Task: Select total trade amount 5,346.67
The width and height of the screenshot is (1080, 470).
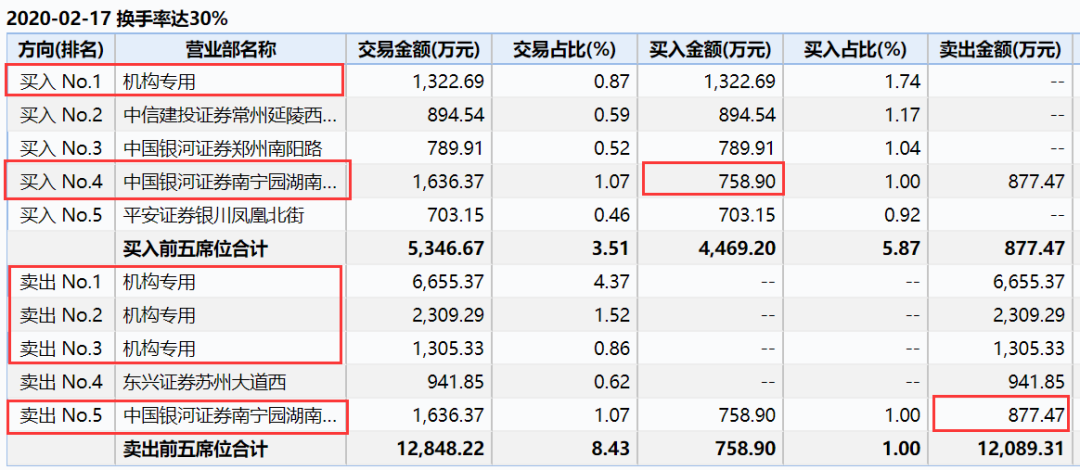Action: 448,249
